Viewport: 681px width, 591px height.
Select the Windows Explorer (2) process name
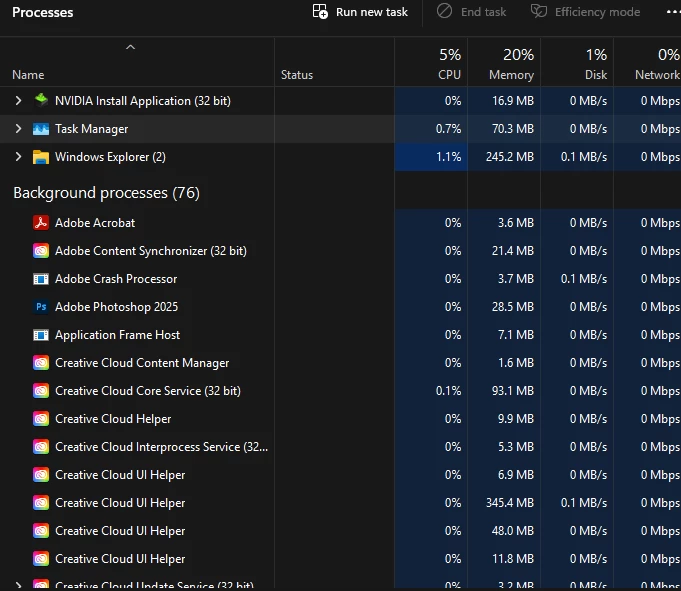coord(110,157)
